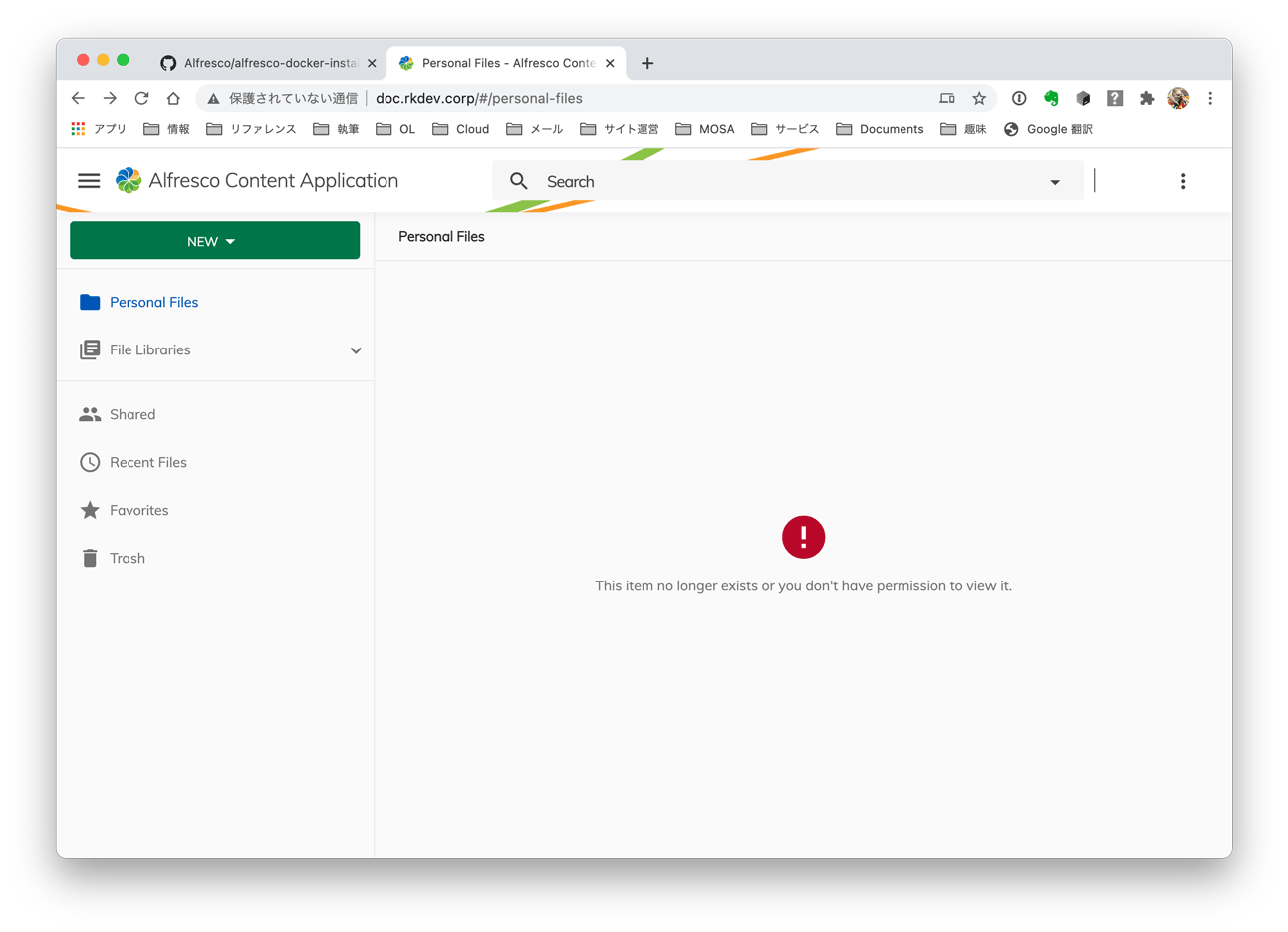Toggle the hamburger sidebar menu
The image size is (1288, 932).
[x=89, y=181]
